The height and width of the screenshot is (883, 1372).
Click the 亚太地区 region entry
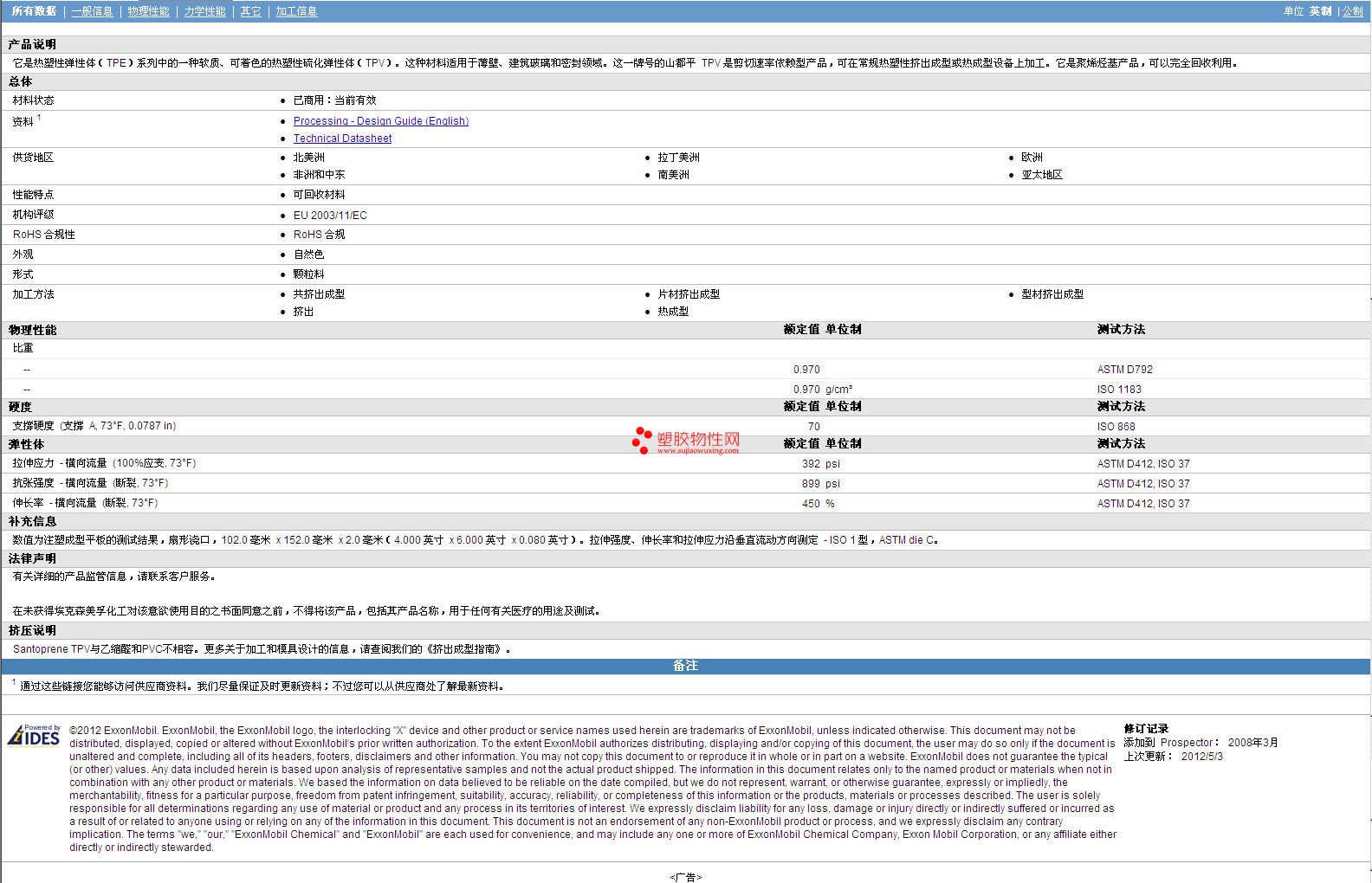coord(1041,175)
